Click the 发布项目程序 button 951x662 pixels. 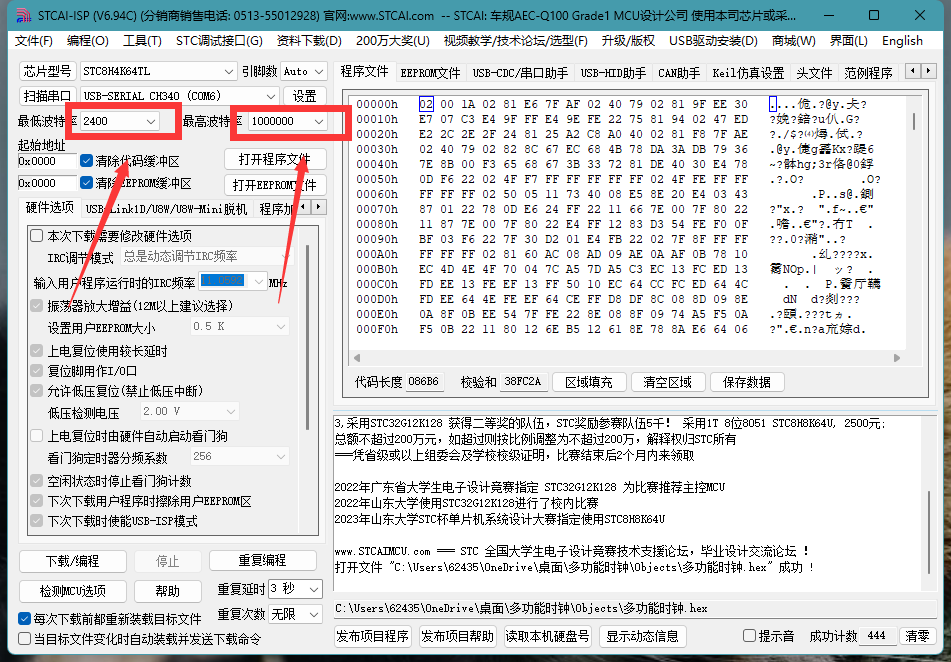pyautogui.click(x=372, y=636)
